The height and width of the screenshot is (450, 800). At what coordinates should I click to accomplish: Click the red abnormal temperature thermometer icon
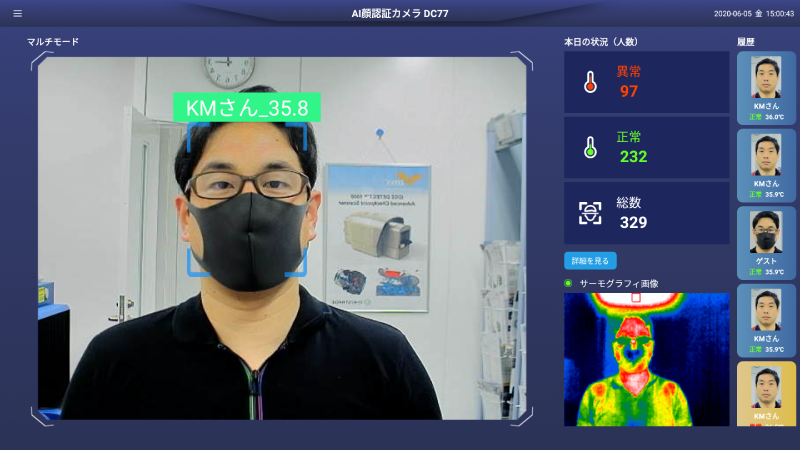[590, 83]
